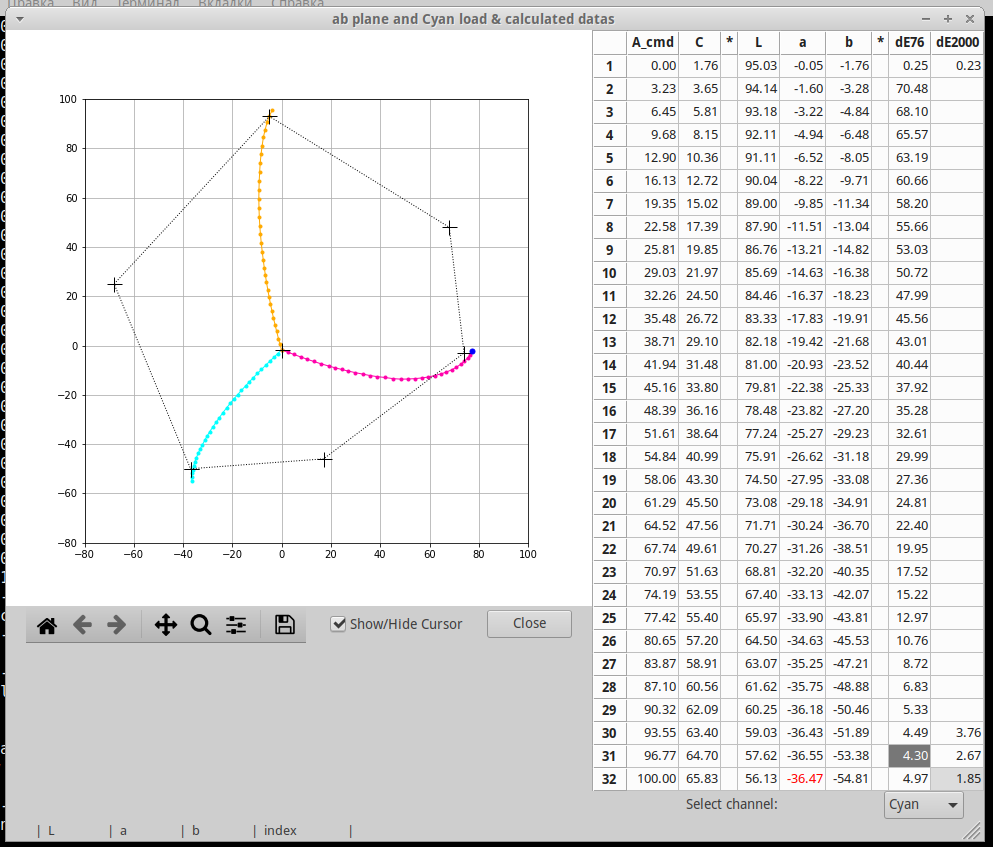
Task: Click the A_cmd column header
Action: pos(652,42)
